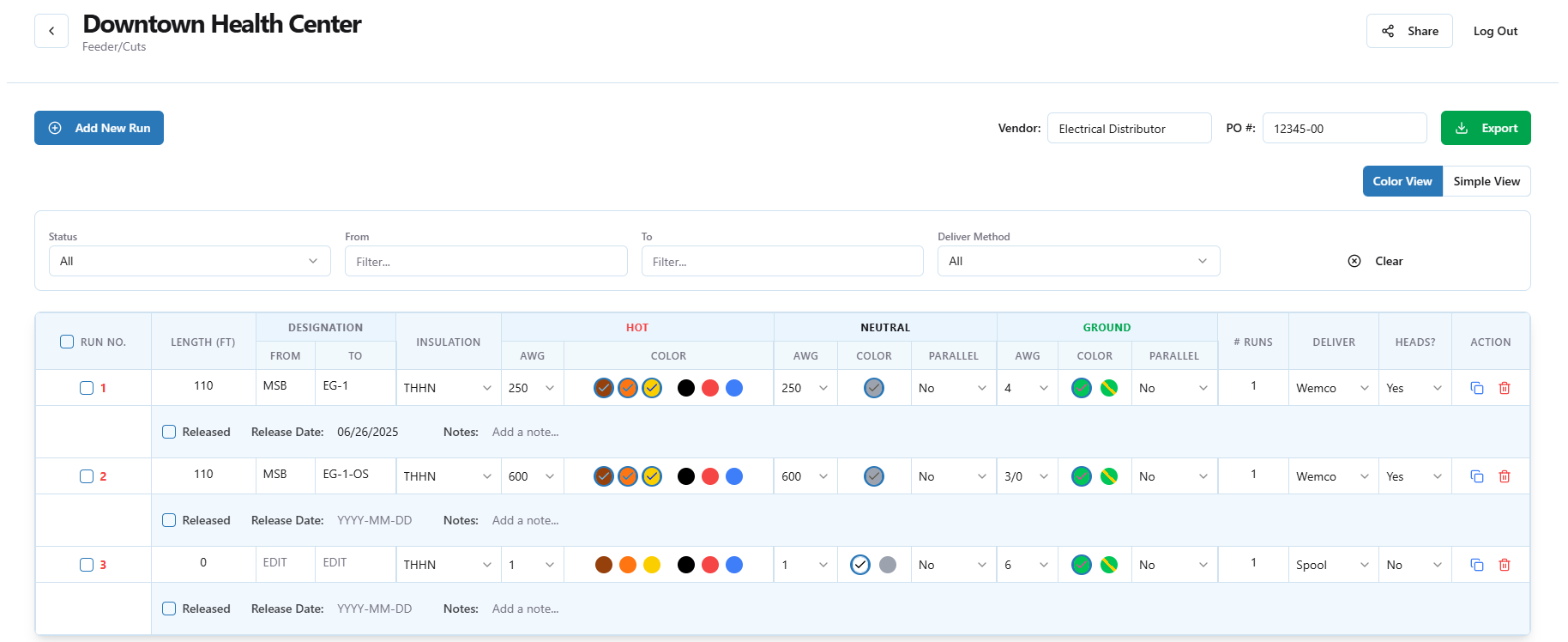This screenshot has height=642, width=1568.
Task: Click the To filter field
Action: tap(782, 261)
